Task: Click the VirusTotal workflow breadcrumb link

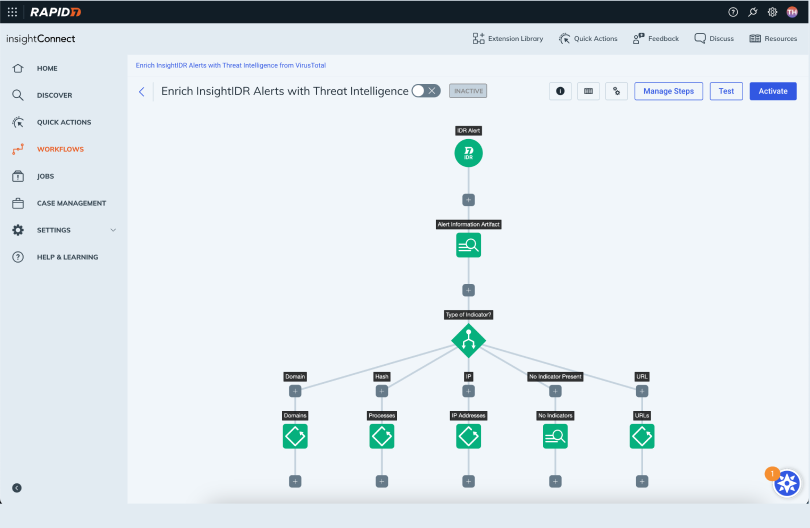Action: tap(230, 66)
